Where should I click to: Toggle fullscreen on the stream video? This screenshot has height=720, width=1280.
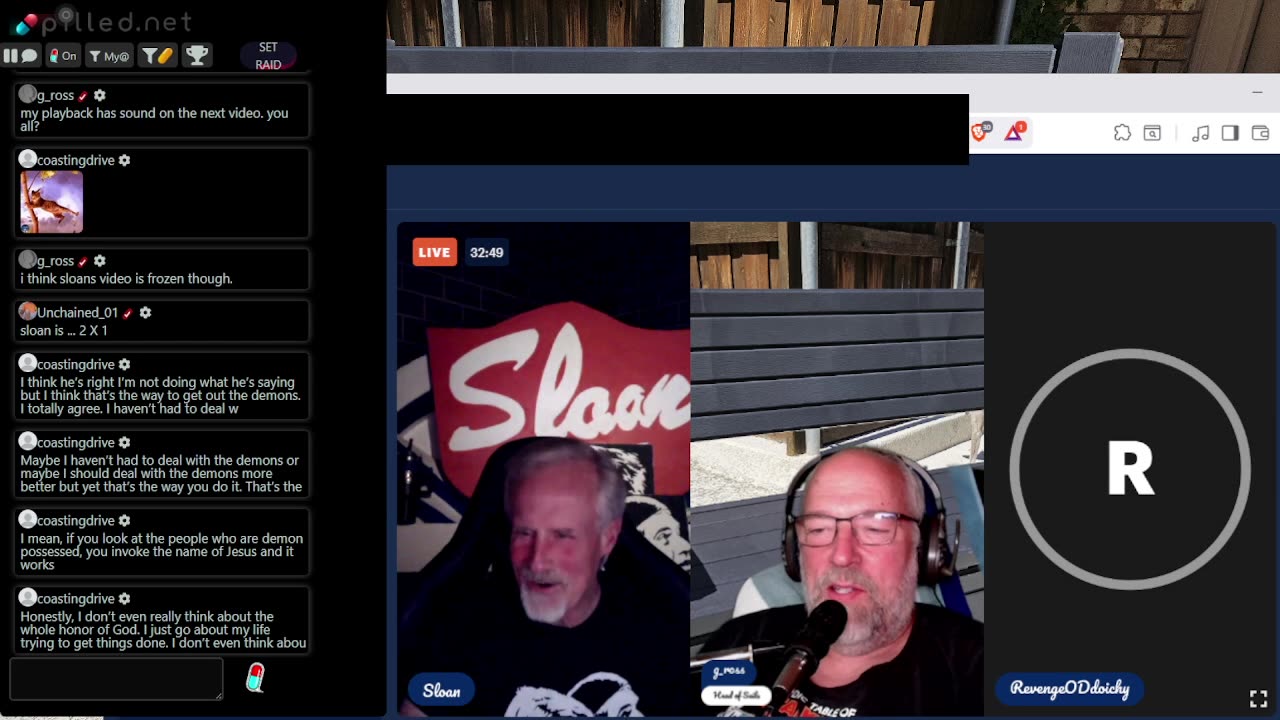pos(1259,698)
